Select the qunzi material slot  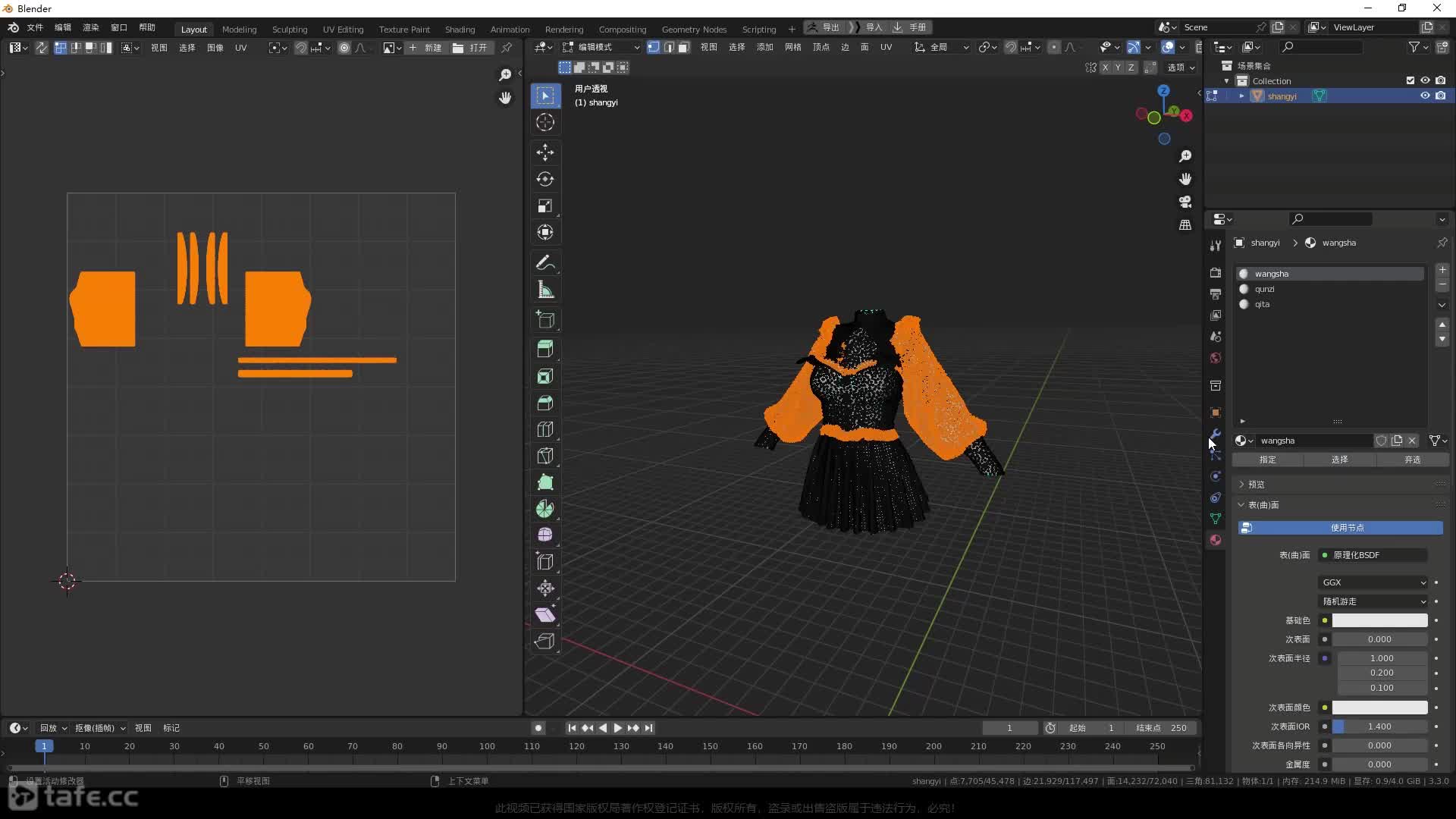(x=1330, y=289)
